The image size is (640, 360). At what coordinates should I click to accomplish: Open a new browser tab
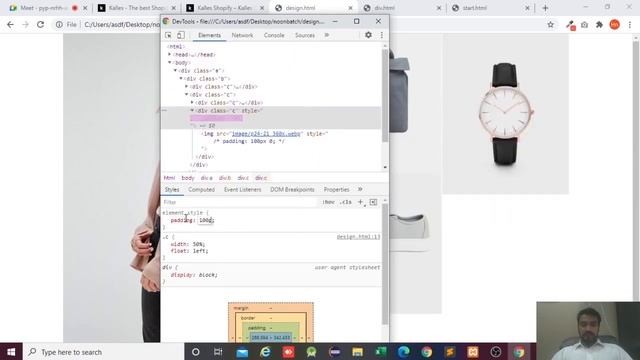point(545,8)
